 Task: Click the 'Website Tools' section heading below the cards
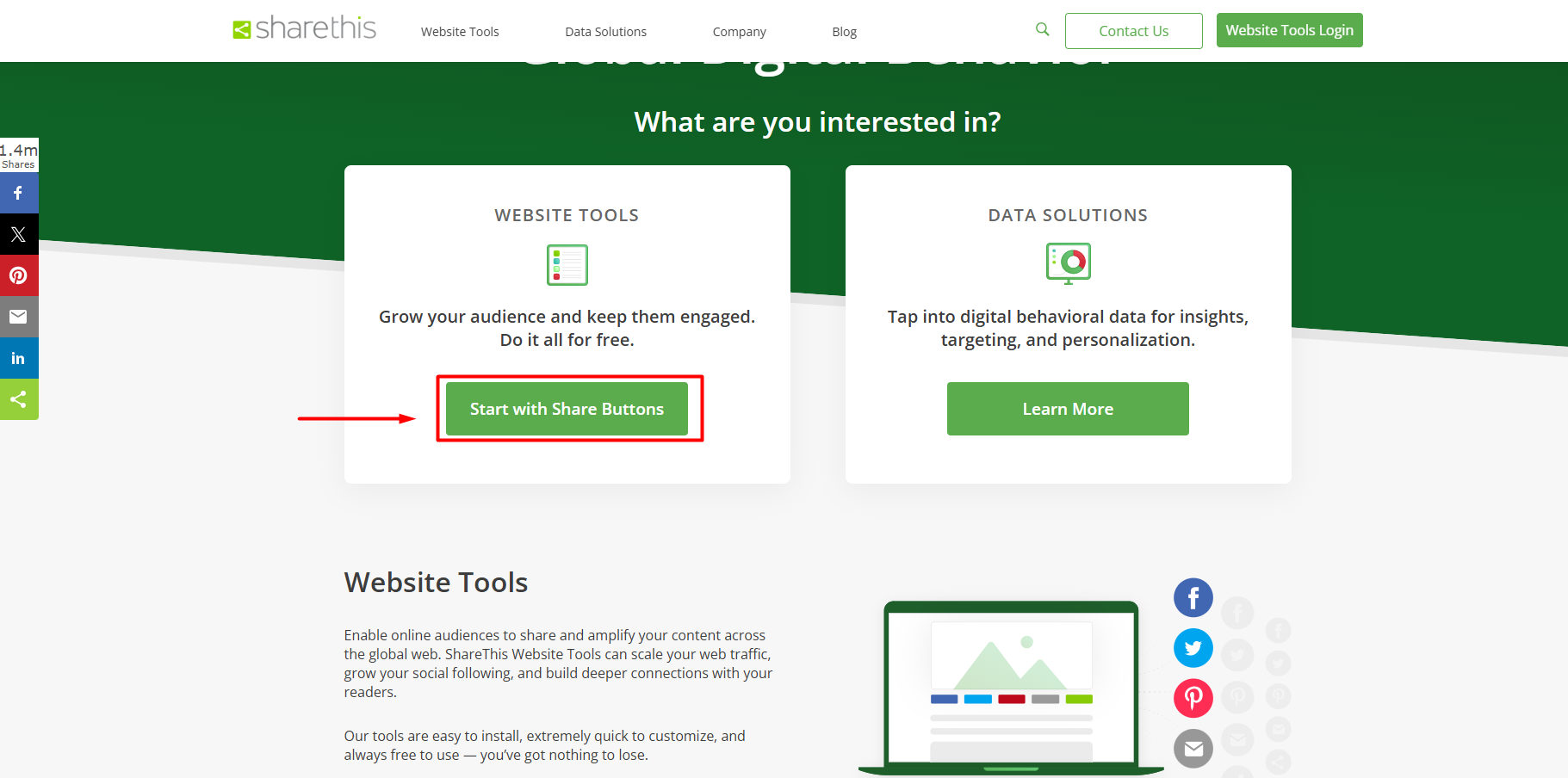[x=436, y=583]
